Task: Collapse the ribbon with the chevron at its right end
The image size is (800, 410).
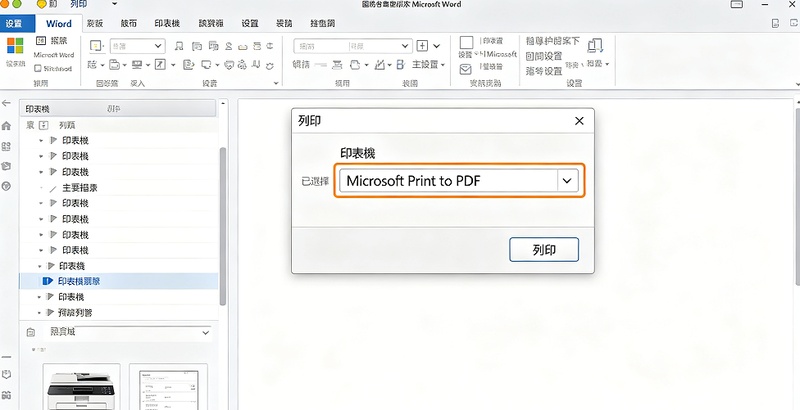Action: tap(797, 84)
